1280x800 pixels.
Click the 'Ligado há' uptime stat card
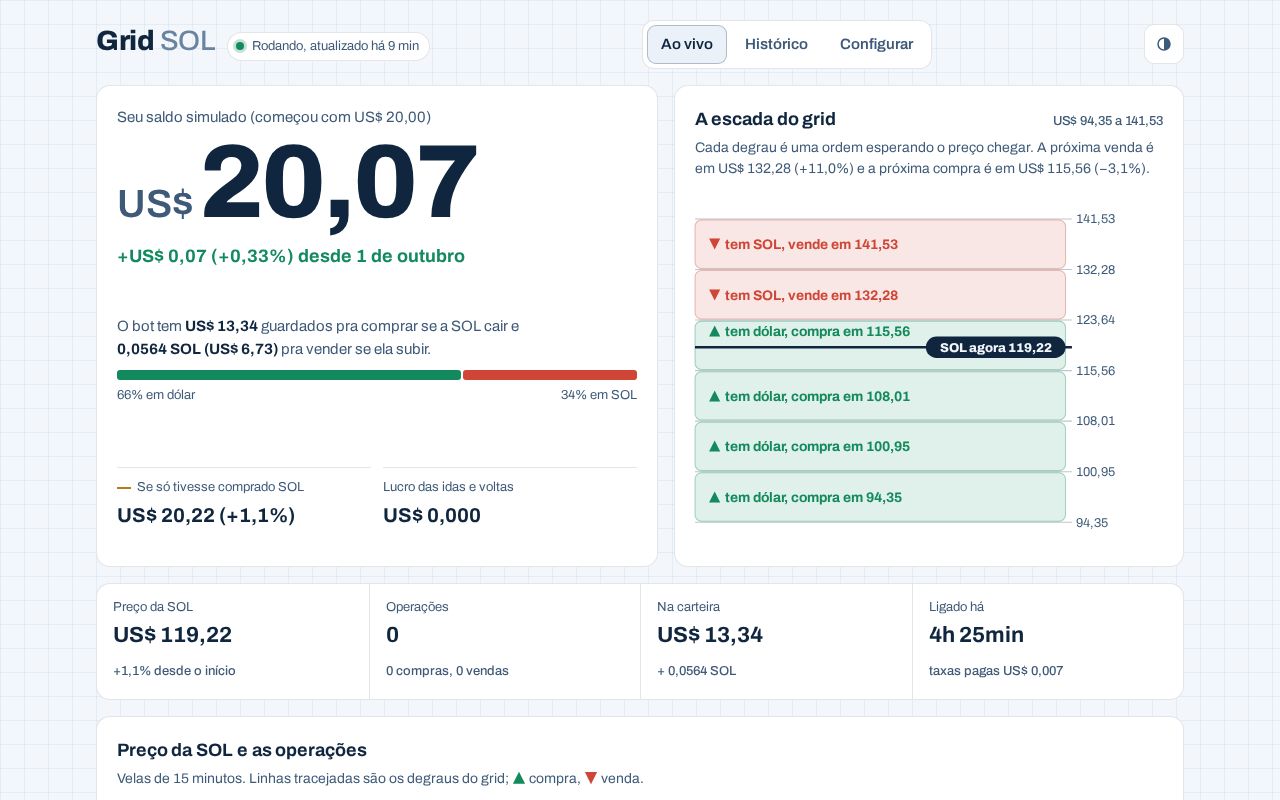pyautogui.click(x=1048, y=641)
